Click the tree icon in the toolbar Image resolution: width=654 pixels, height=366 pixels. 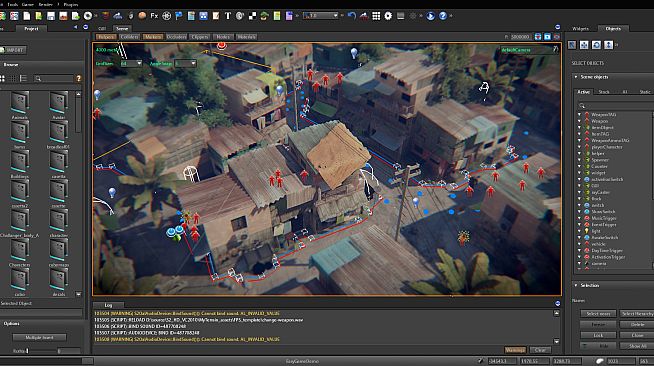(264, 16)
